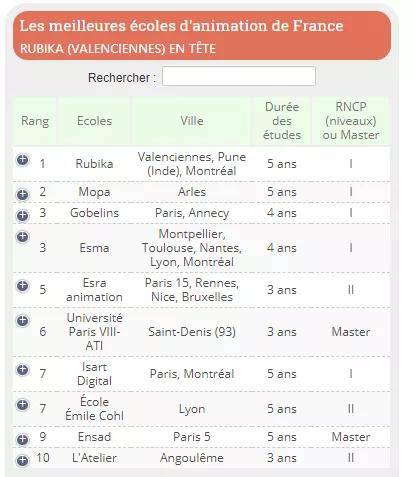Select the Rubika school name cell
Screen dimensions: 415x477
pyautogui.click(x=94, y=164)
